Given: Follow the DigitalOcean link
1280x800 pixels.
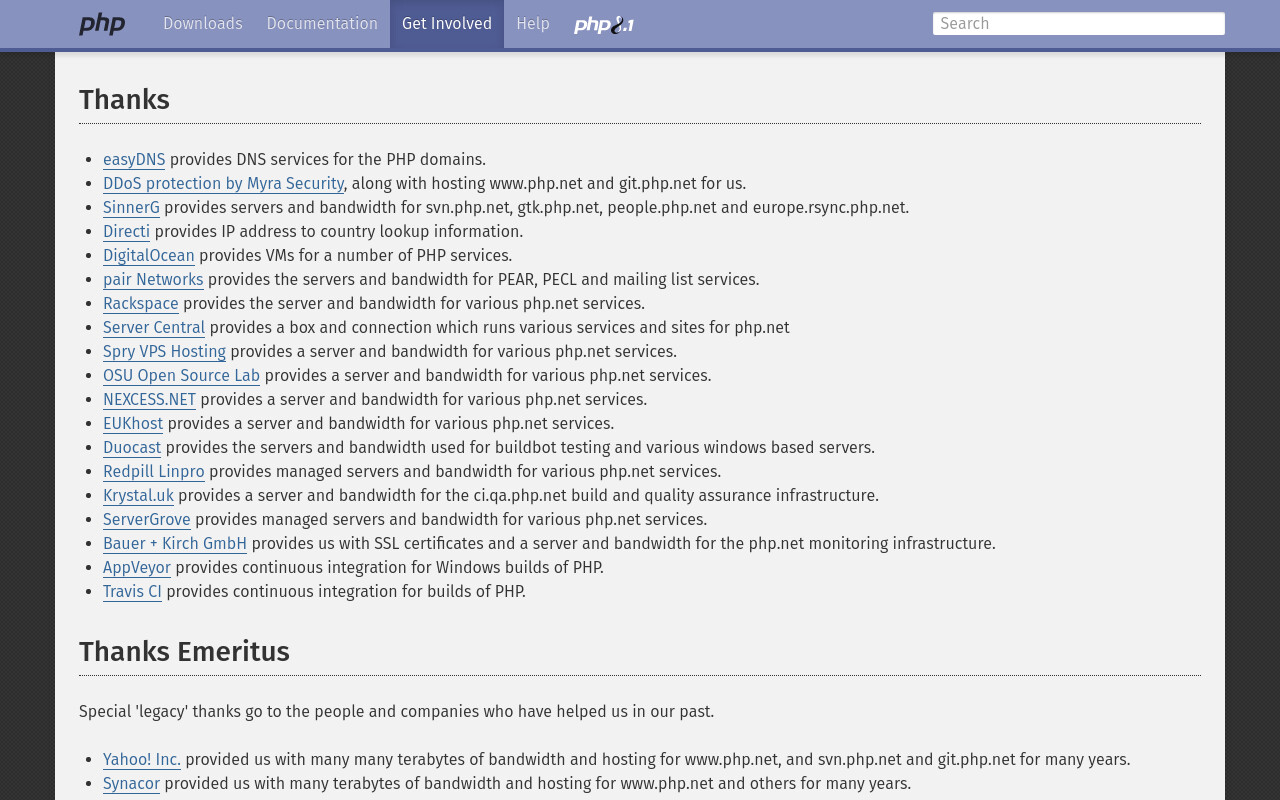Looking at the screenshot, I should (149, 256).
